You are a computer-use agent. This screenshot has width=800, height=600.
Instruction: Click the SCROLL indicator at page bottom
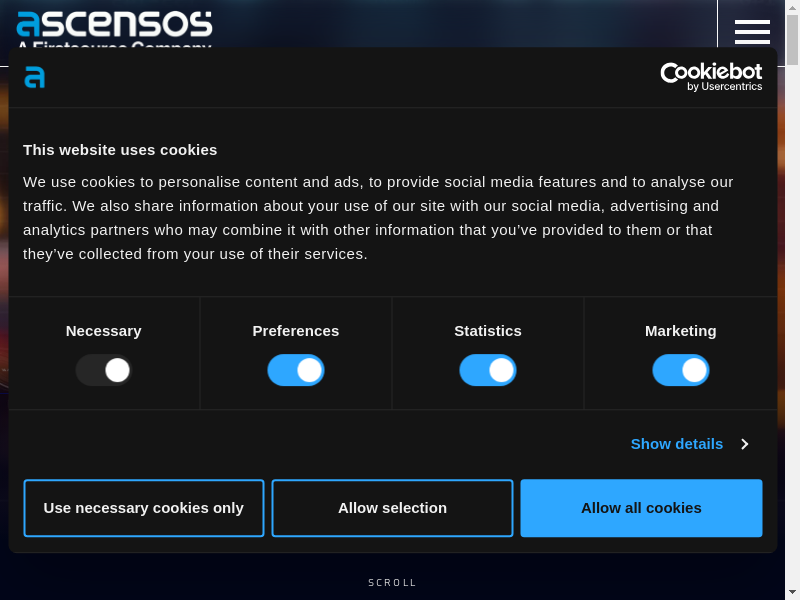click(392, 583)
